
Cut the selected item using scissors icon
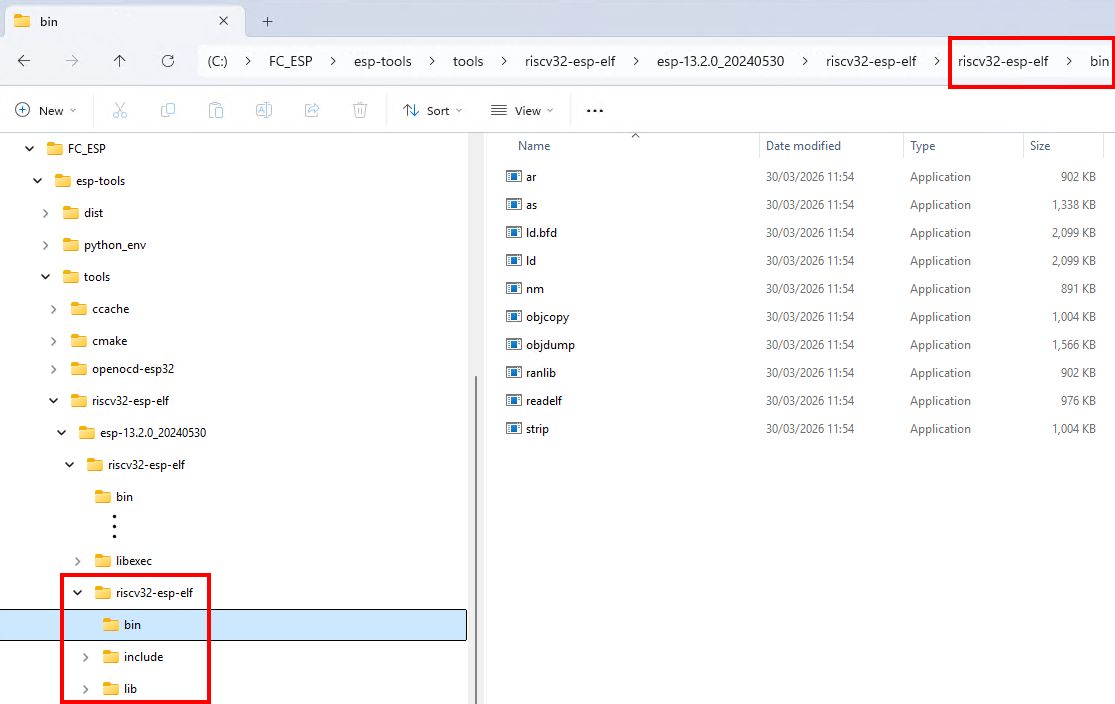click(119, 110)
